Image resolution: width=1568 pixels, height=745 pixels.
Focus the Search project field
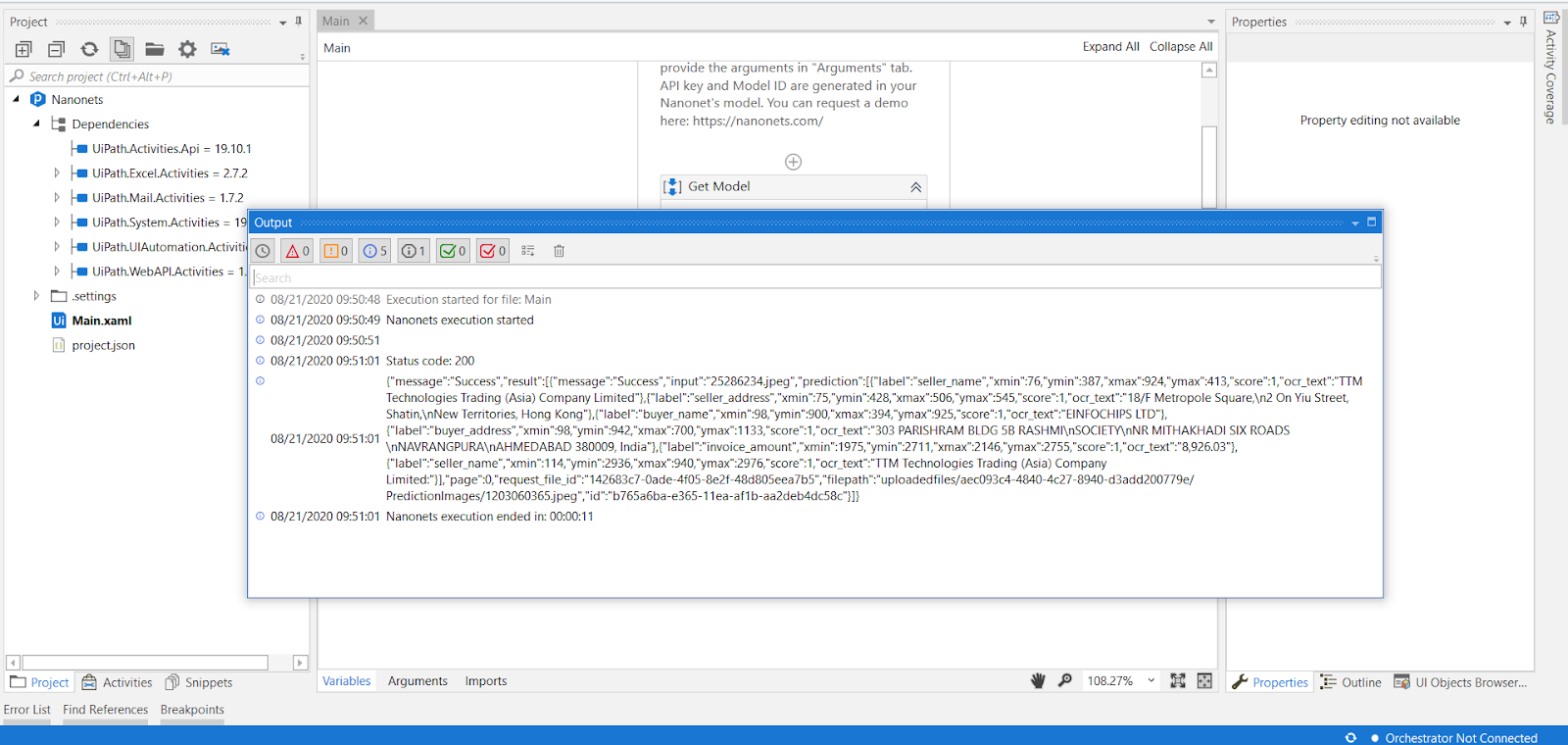157,76
